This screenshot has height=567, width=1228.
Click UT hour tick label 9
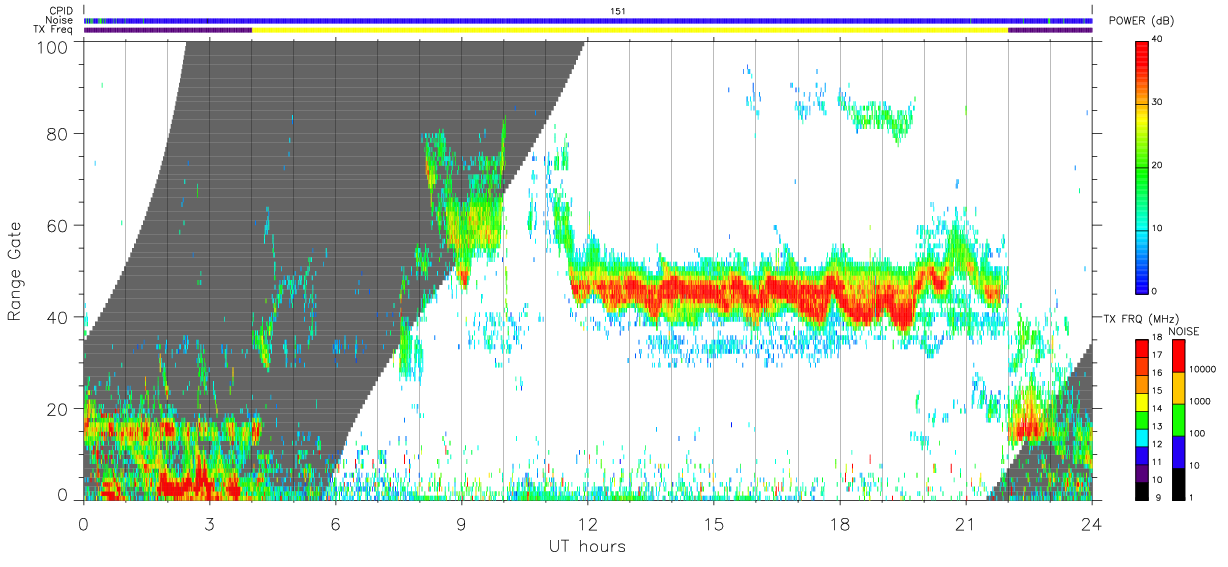point(461,524)
